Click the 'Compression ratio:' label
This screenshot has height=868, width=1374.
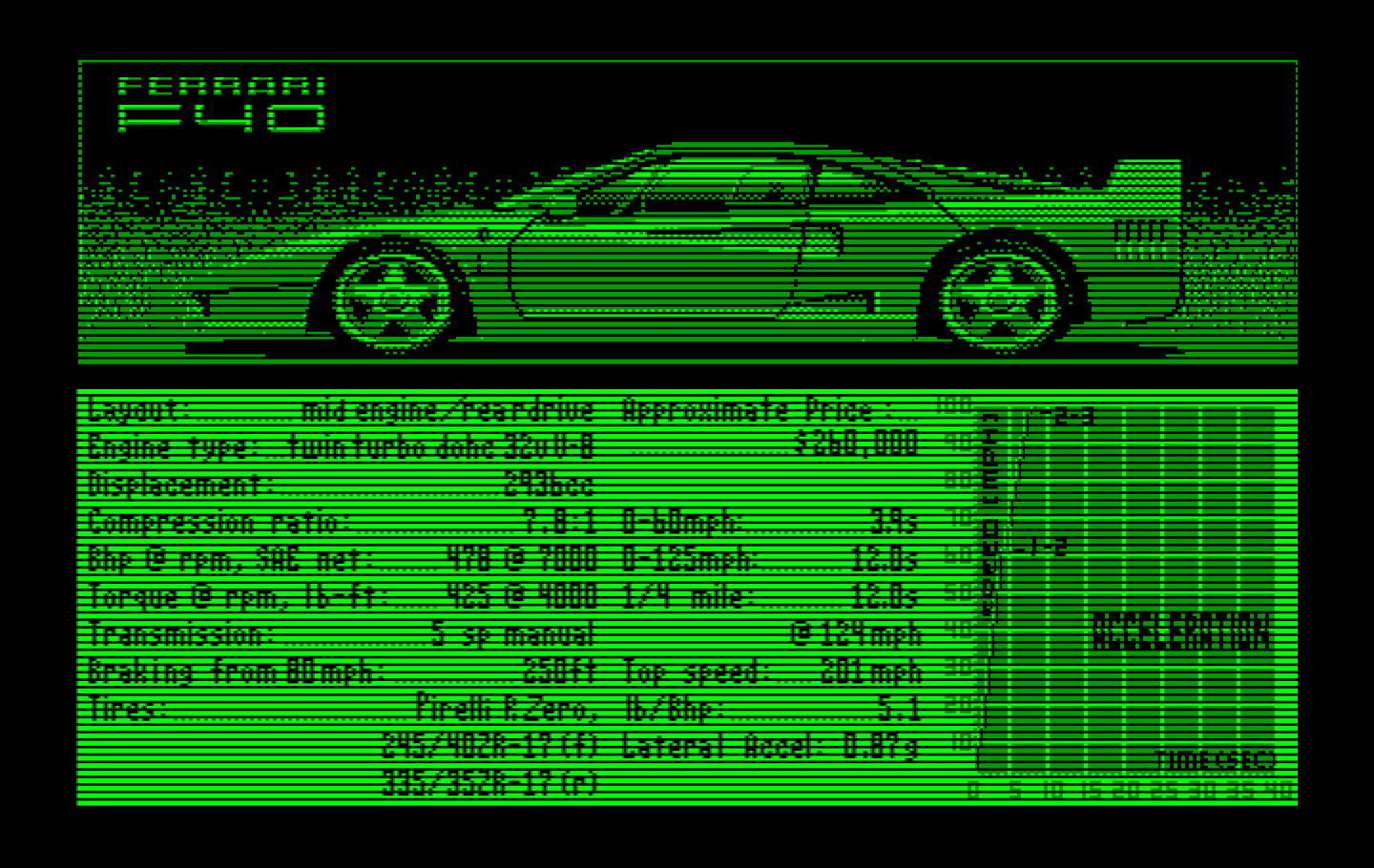click(219, 523)
